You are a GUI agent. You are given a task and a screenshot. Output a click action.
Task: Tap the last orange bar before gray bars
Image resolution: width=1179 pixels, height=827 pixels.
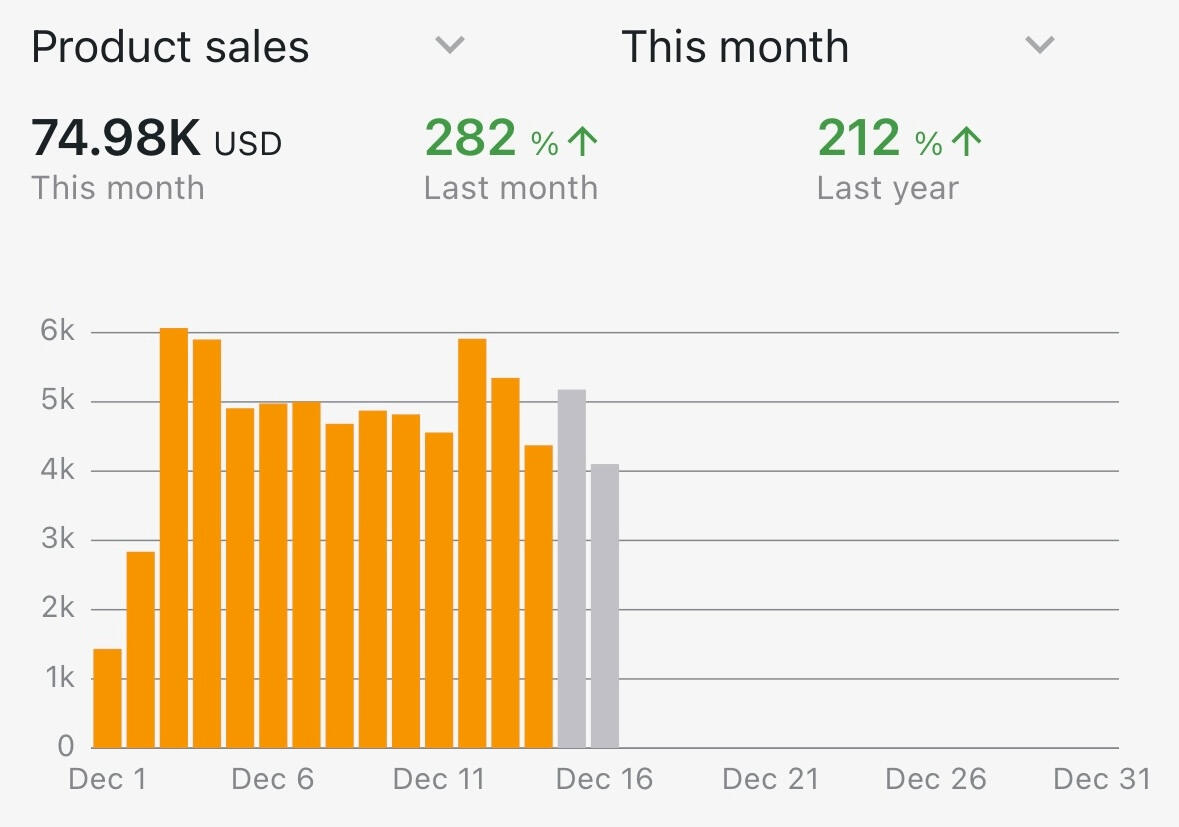(x=538, y=596)
